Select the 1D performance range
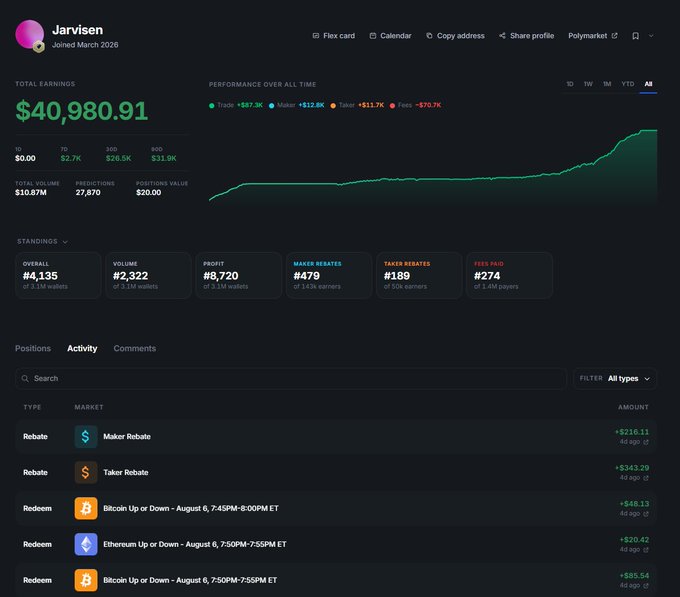This screenshot has width=680, height=597. pyautogui.click(x=570, y=84)
